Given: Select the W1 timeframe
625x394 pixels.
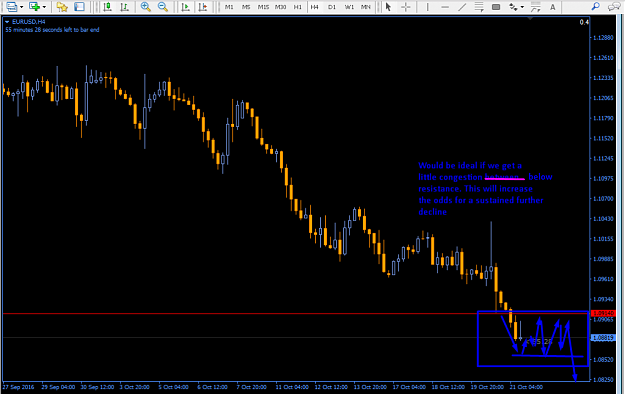Looking at the screenshot, I should coord(349,7).
